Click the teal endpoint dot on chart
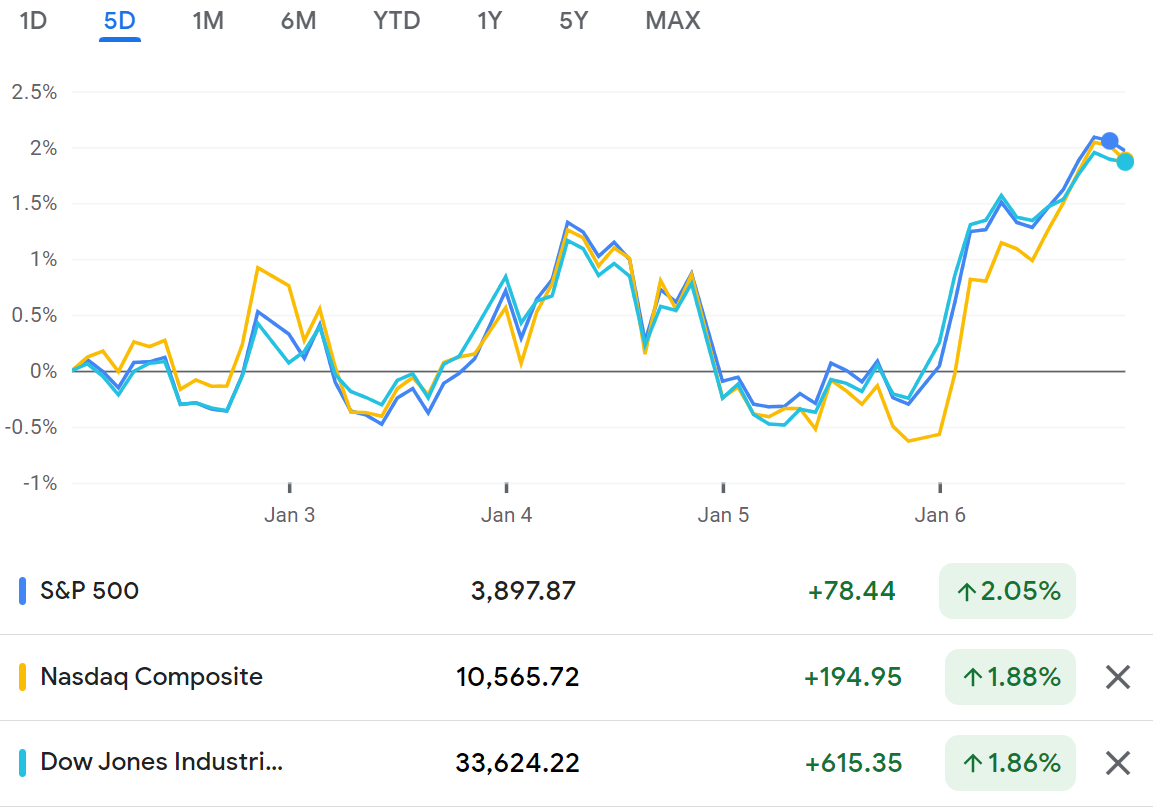This screenshot has width=1153, height=807. click(1125, 162)
